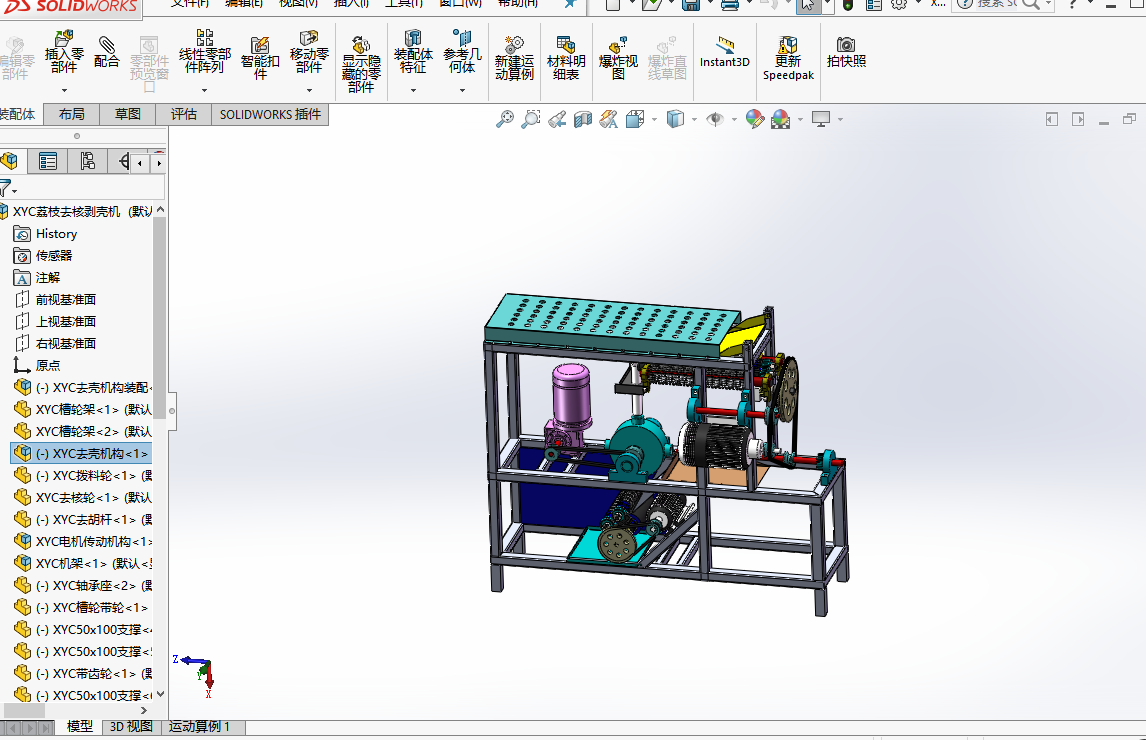The height and width of the screenshot is (740, 1146).
Task: Switch to PropertyManager tab icon
Action: click(48, 161)
